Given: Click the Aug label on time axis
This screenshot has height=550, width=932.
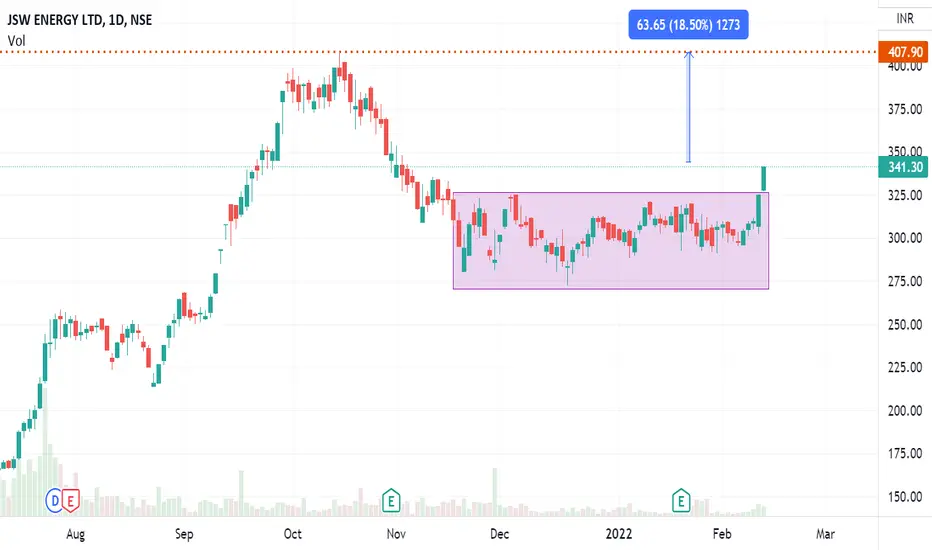Looking at the screenshot, I should pos(75,534).
